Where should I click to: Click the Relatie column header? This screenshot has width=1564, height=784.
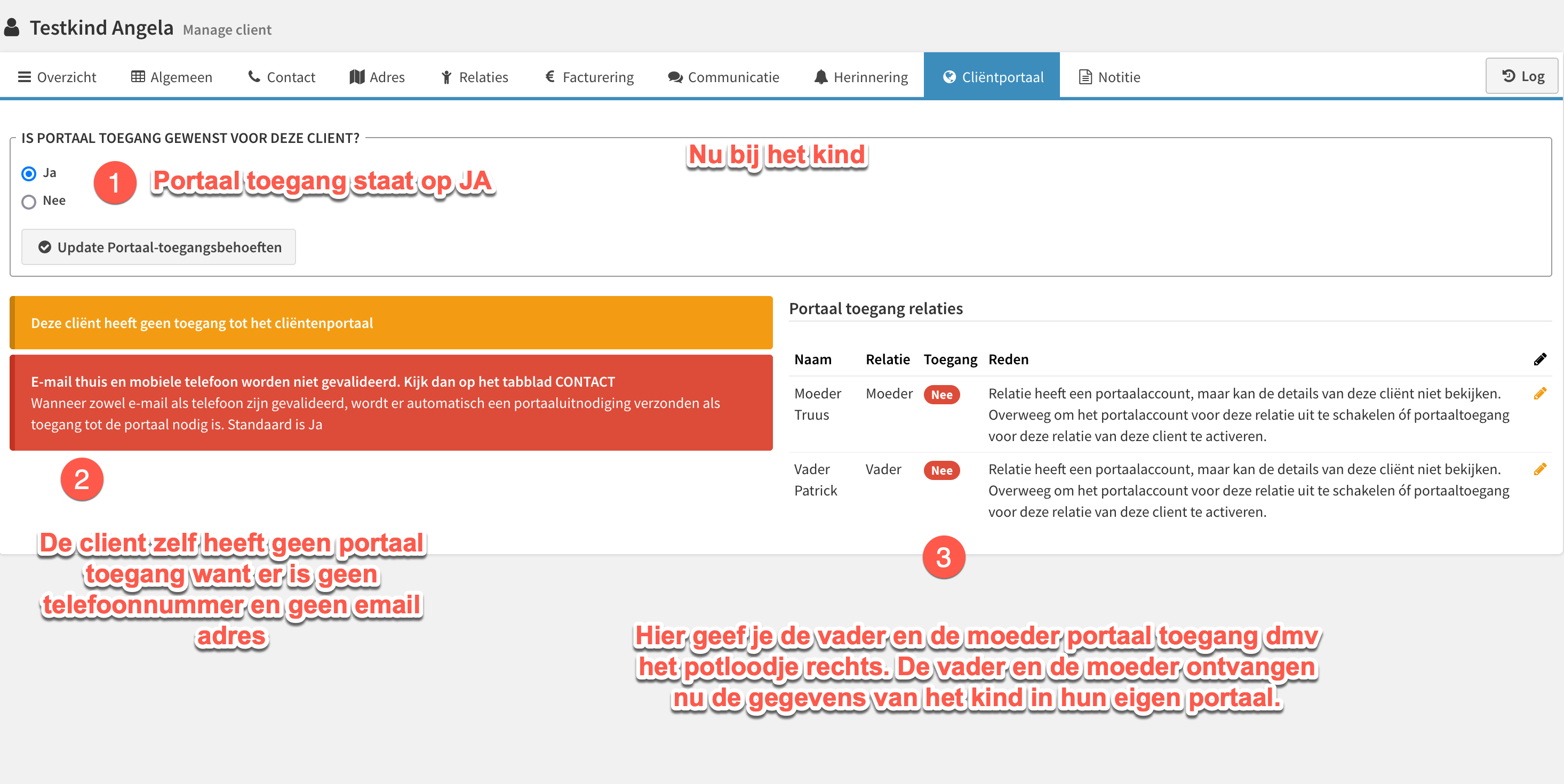pos(888,359)
